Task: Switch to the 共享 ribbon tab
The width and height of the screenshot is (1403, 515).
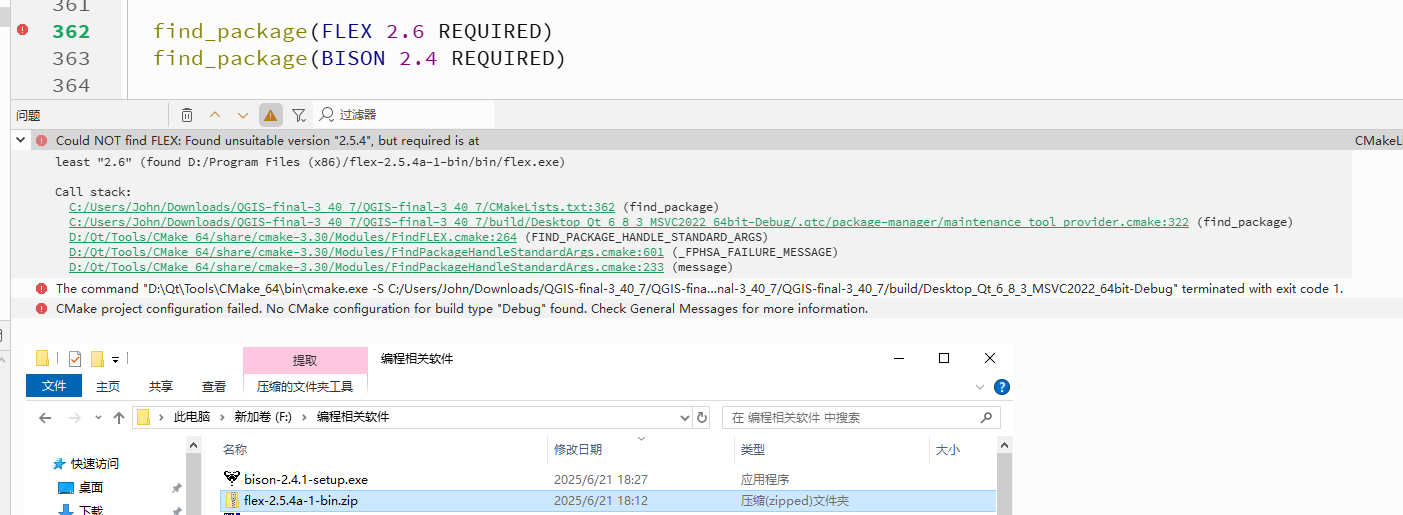Action: (x=161, y=386)
